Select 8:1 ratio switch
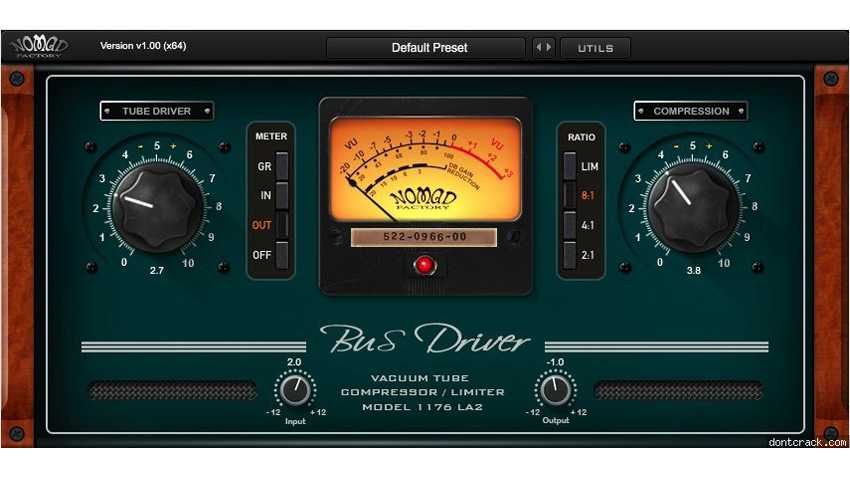The width and height of the screenshot is (850, 478). (x=569, y=195)
